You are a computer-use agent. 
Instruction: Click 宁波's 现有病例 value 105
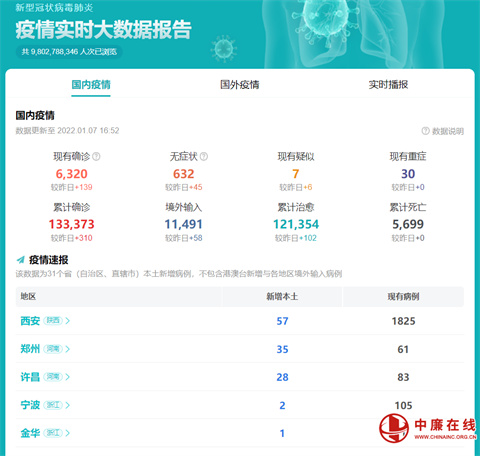pos(403,405)
